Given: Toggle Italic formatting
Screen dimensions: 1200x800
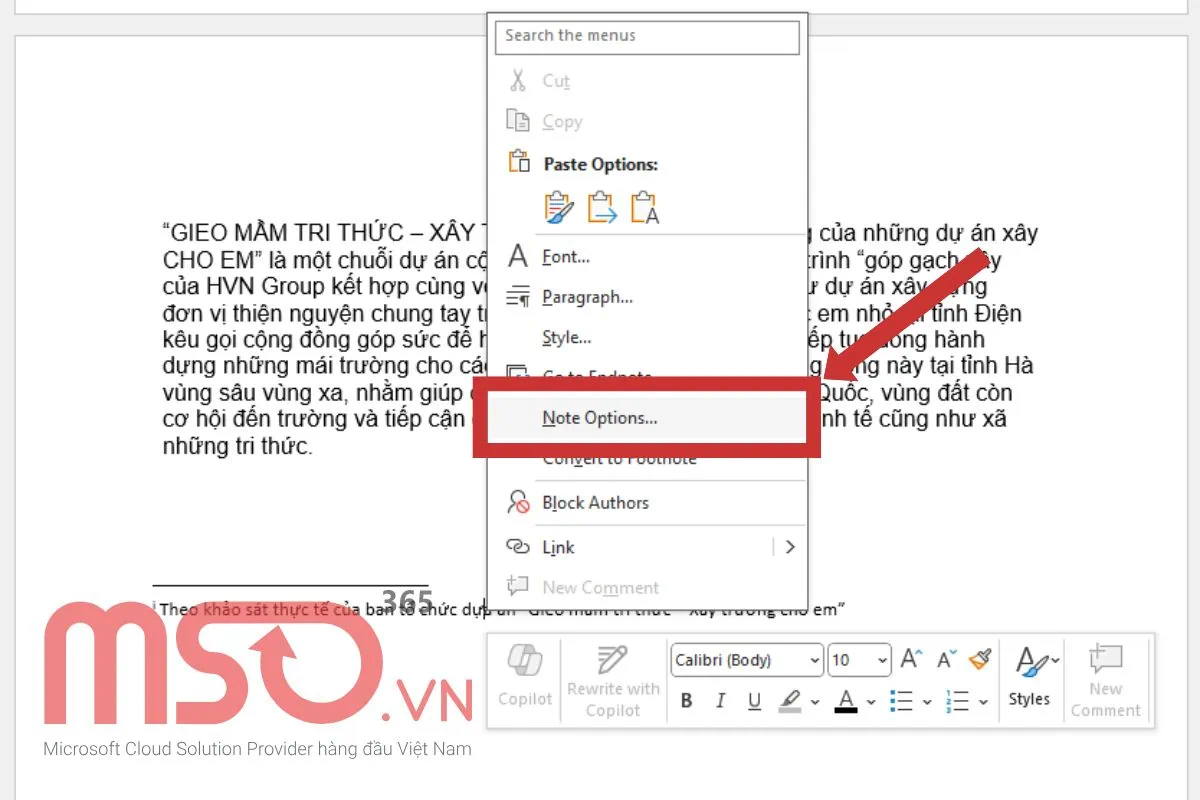Looking at the screenshot, I should coord(720,701).
